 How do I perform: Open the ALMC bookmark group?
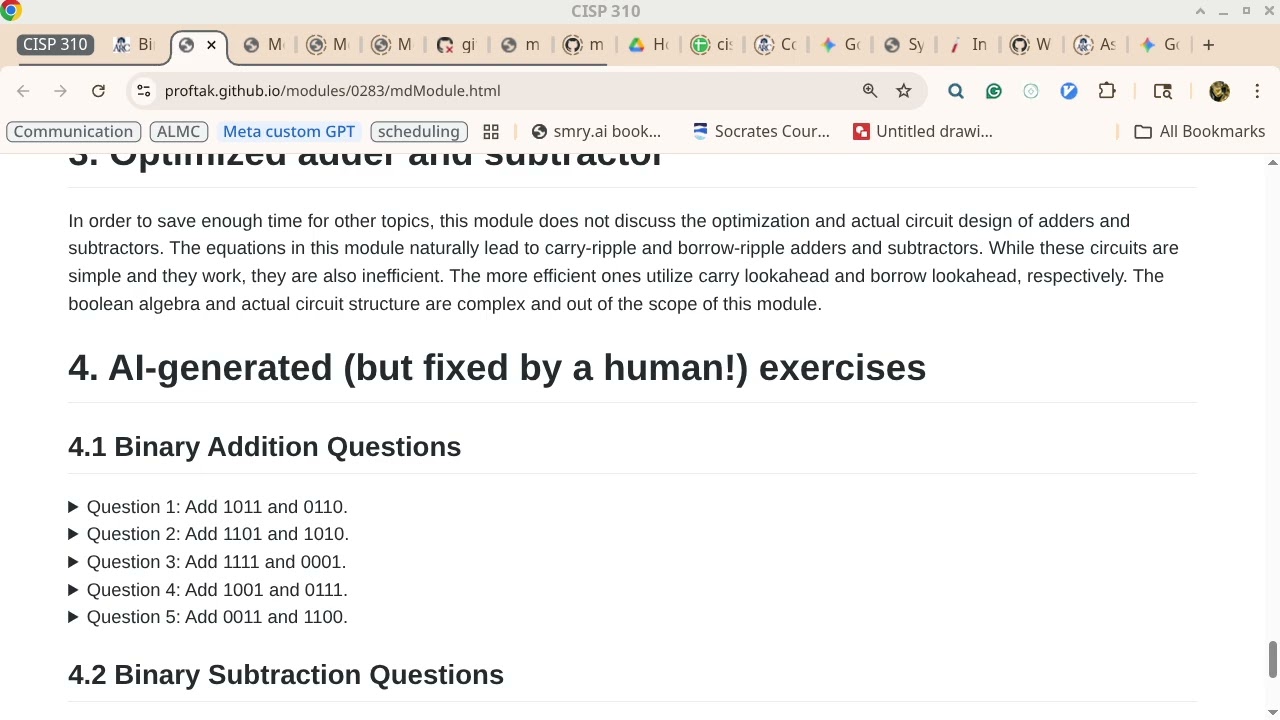[179, 132]
